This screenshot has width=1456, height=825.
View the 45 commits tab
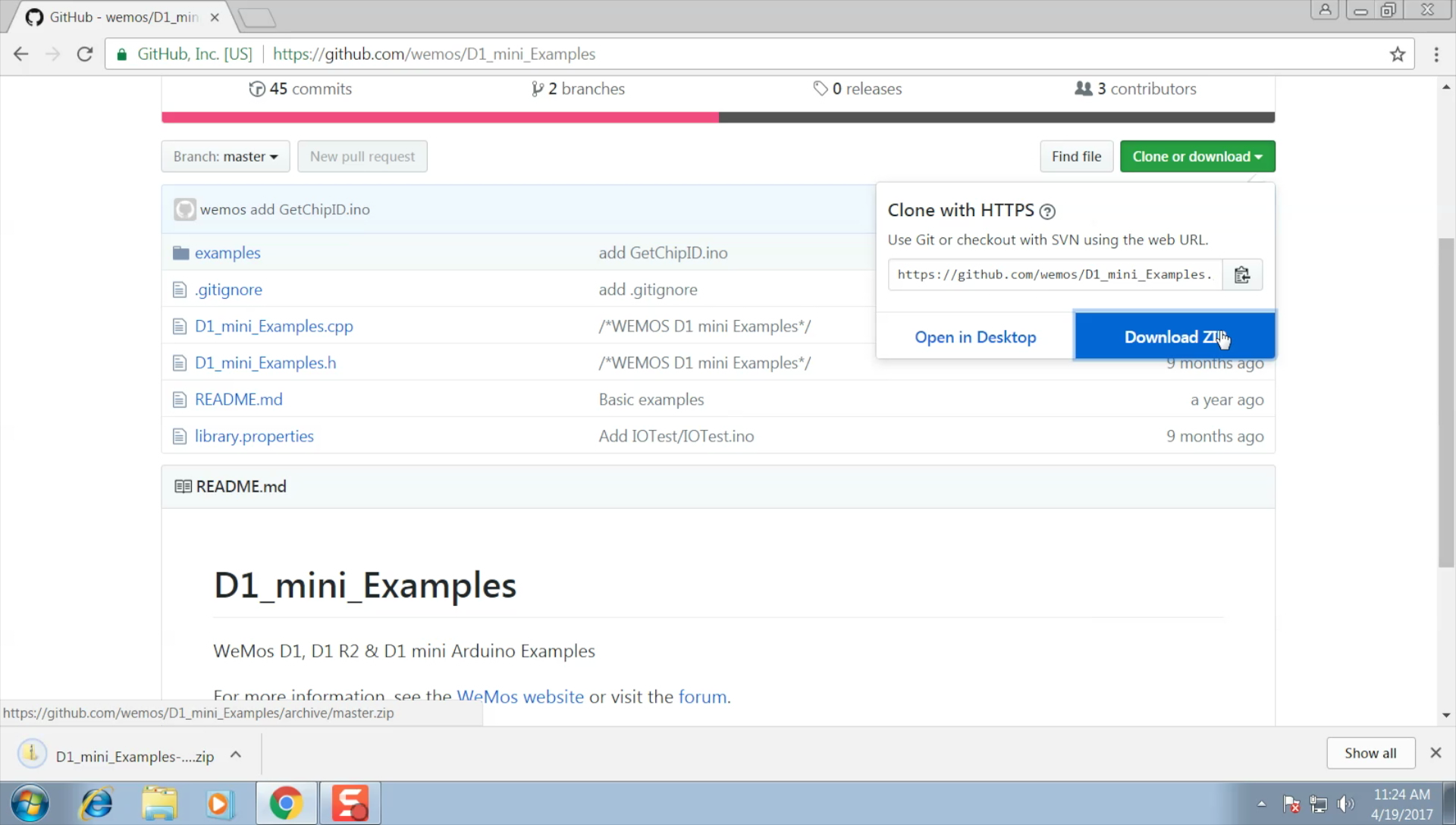pyautogui.click(x=300, y=89)
